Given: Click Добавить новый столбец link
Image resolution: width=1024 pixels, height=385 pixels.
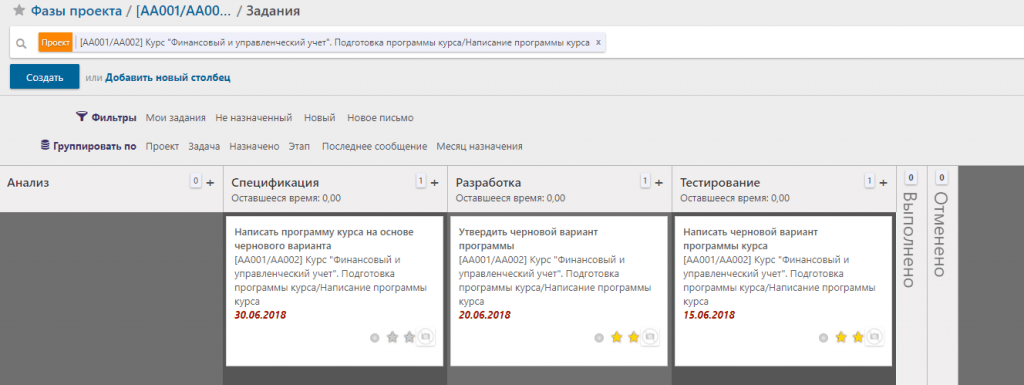Looking at the screenshot, I should coord(168,78).
